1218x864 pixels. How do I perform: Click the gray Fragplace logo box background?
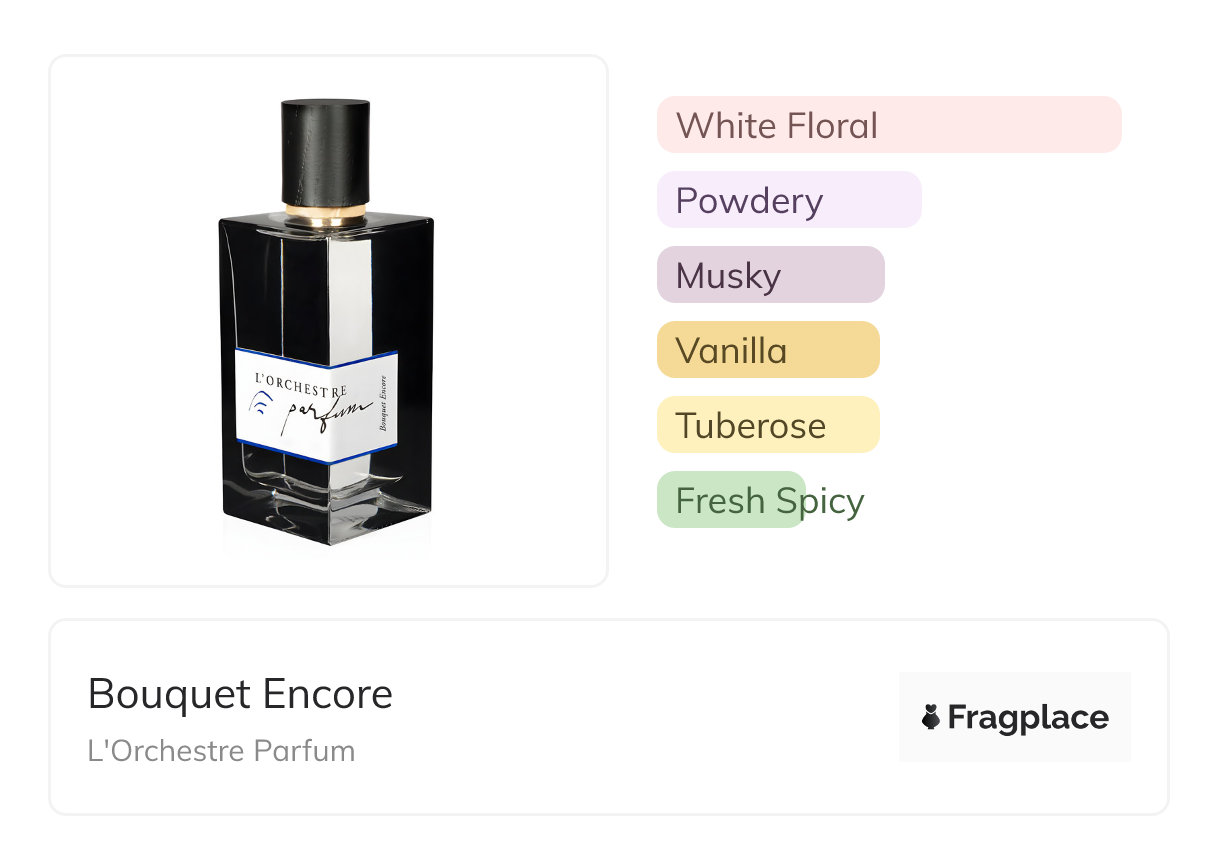(1015, 717)
